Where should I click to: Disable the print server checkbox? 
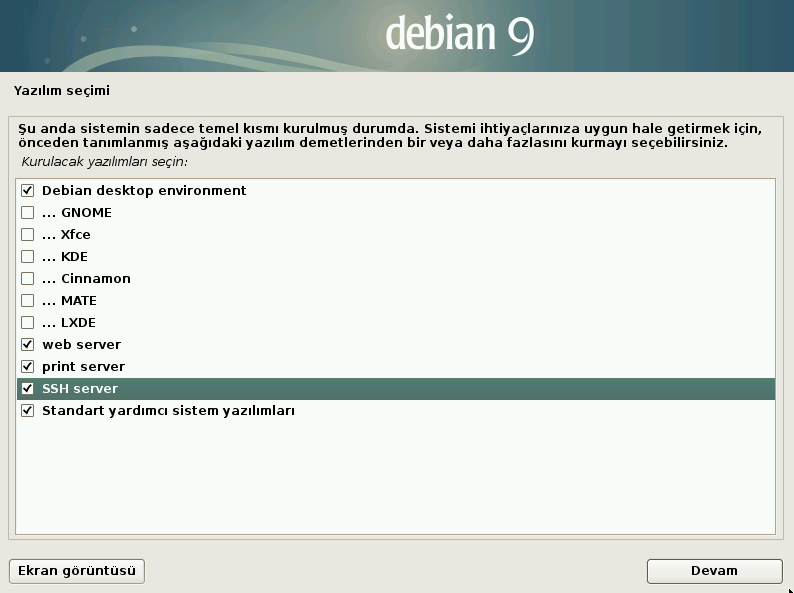(27, 366)
